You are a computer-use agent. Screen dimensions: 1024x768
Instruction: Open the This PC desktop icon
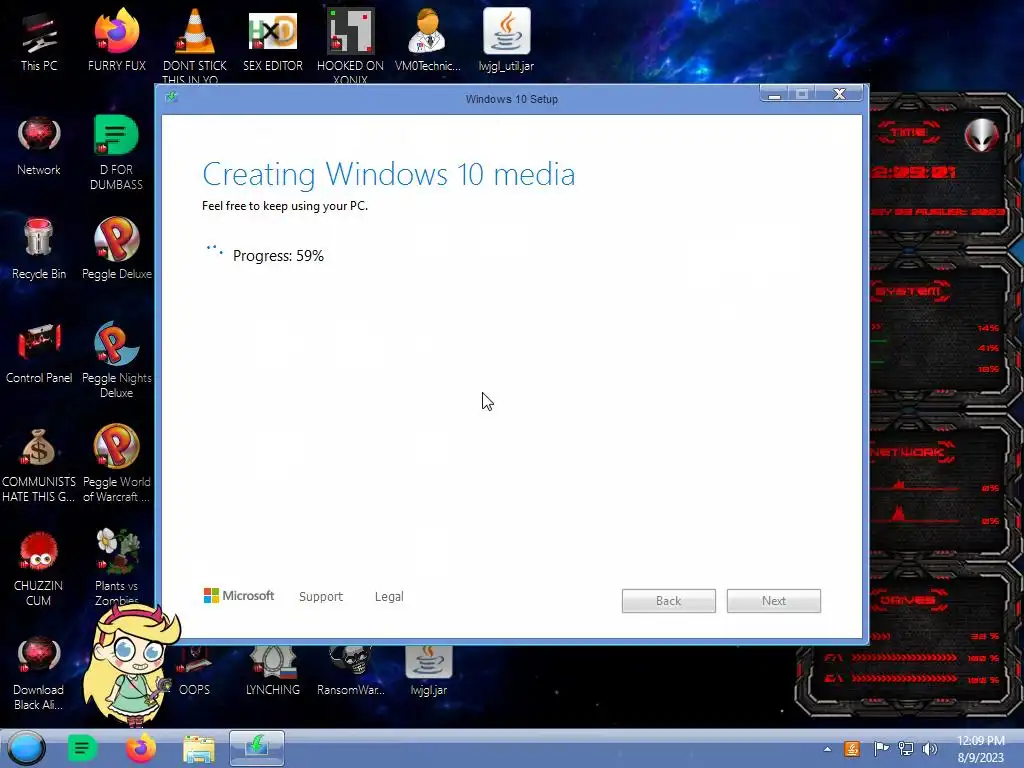(39, 40)
